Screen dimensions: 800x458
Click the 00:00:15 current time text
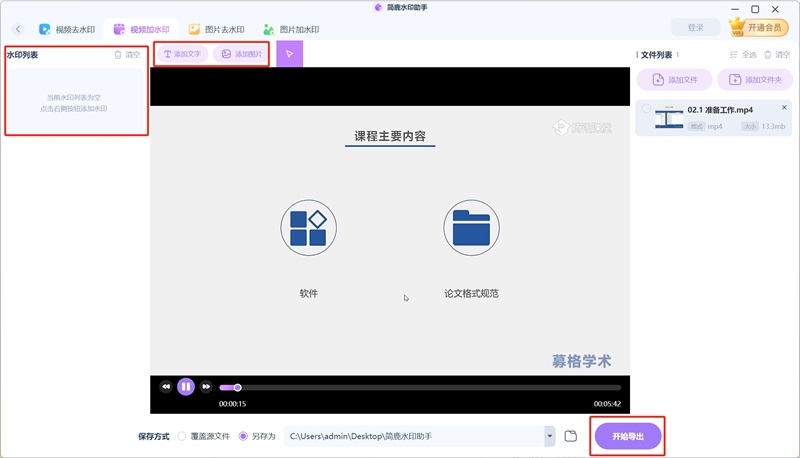tap(233, 403)
